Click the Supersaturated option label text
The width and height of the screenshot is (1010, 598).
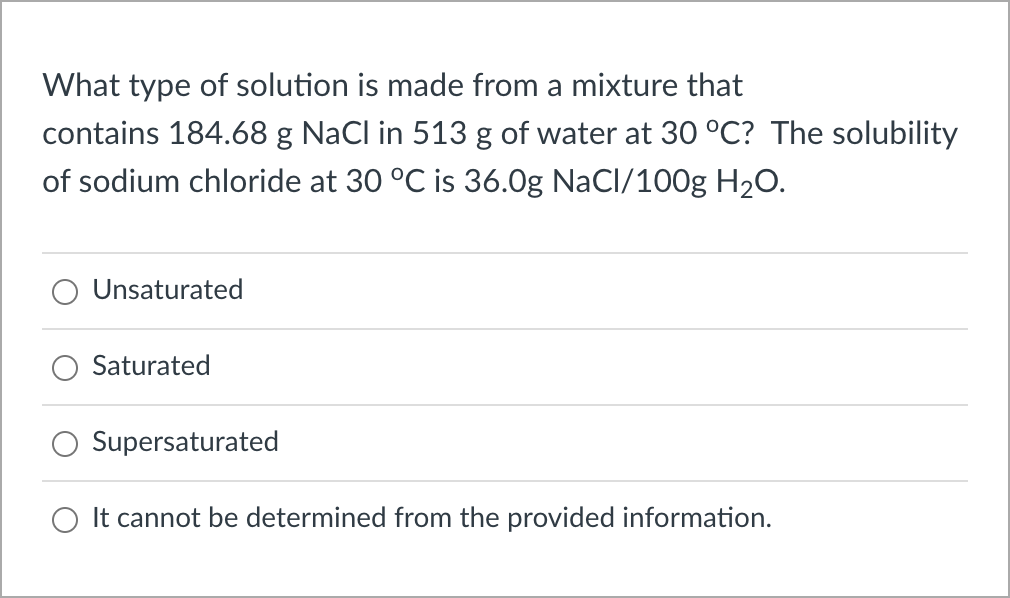185,442
